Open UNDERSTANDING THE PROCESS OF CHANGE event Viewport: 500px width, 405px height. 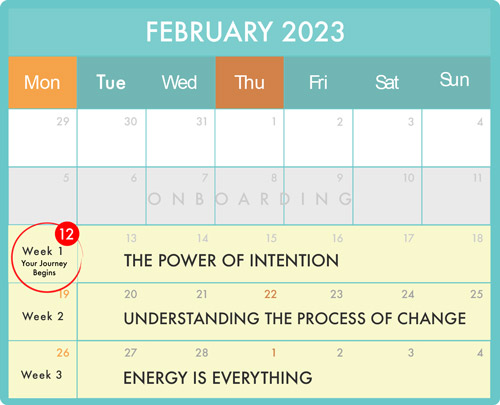pos(295,318)
